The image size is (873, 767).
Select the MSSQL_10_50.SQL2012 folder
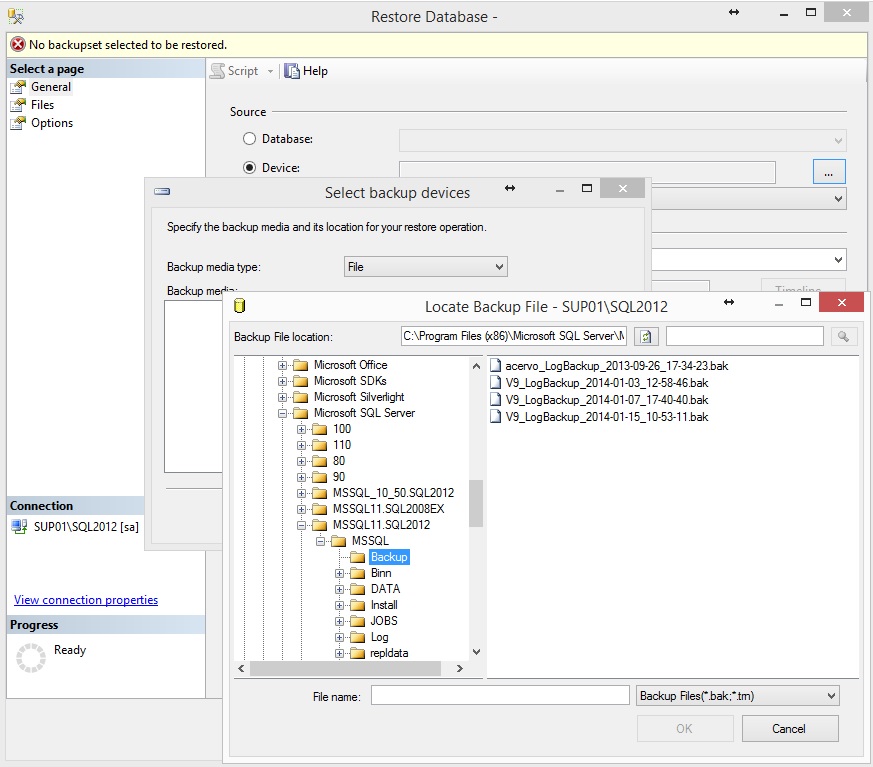click(393, 493)
